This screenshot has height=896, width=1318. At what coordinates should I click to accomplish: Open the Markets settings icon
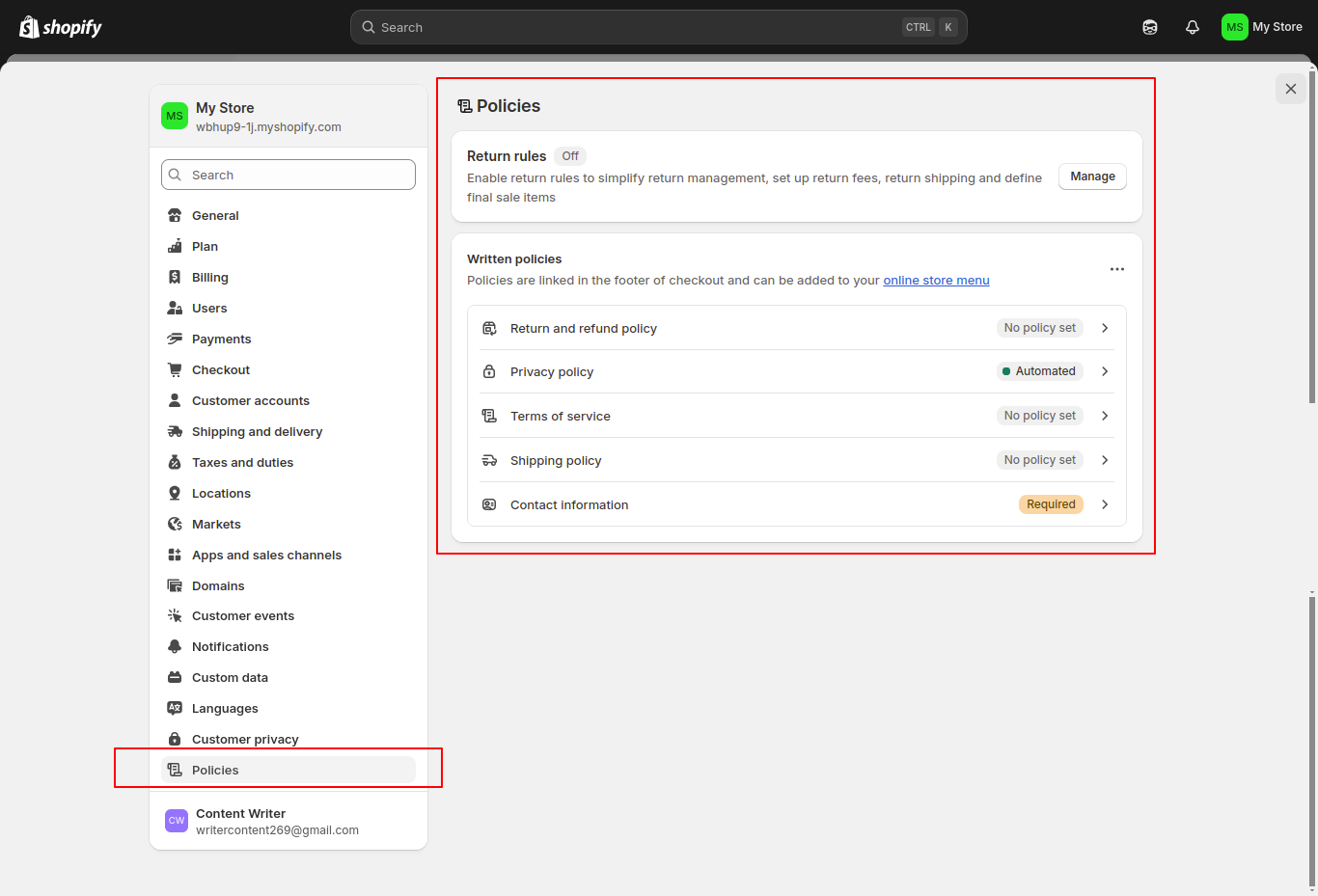(176, 524)
